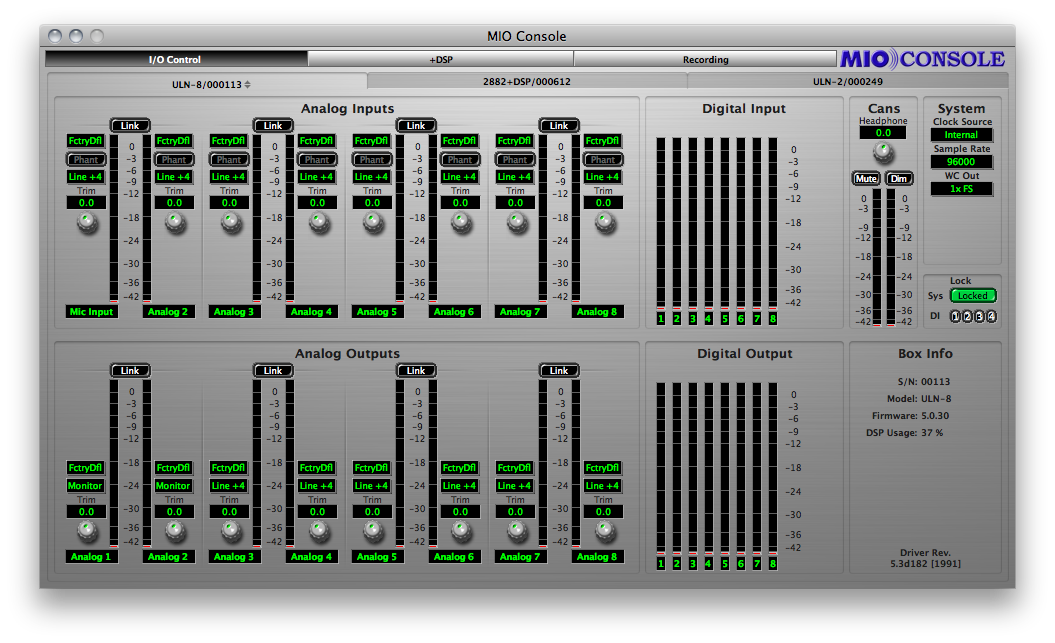Click the Headphone level knob
1055x643 pixels.
pos(883,153)
